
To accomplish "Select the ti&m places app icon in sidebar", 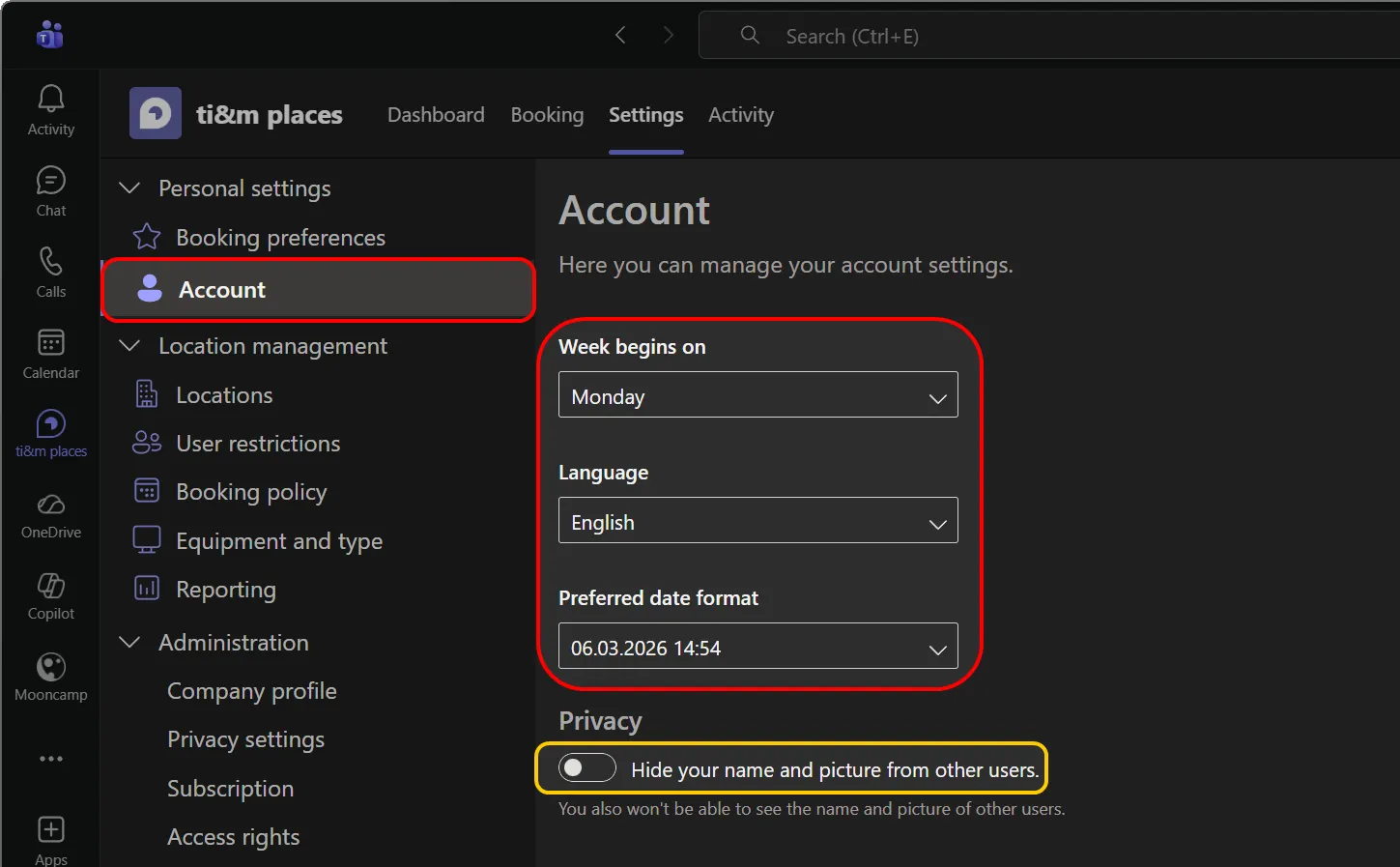I will (50, 433).
